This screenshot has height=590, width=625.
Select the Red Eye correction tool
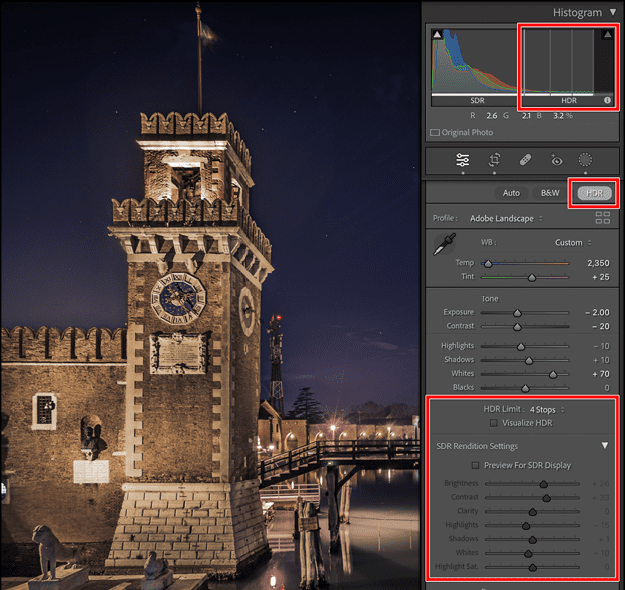556,160
